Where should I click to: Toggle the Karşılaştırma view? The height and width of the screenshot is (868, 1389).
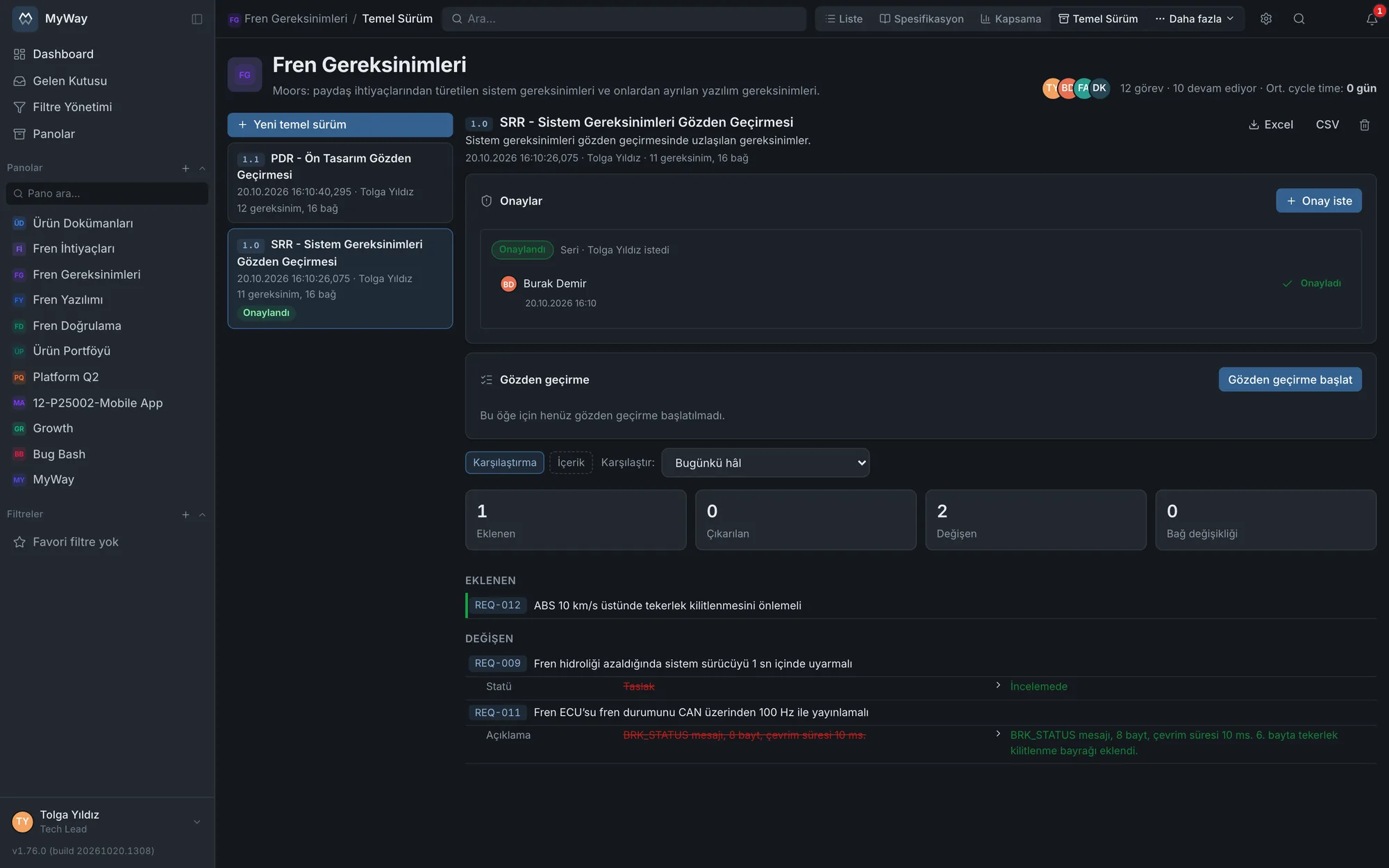[504, 462]
